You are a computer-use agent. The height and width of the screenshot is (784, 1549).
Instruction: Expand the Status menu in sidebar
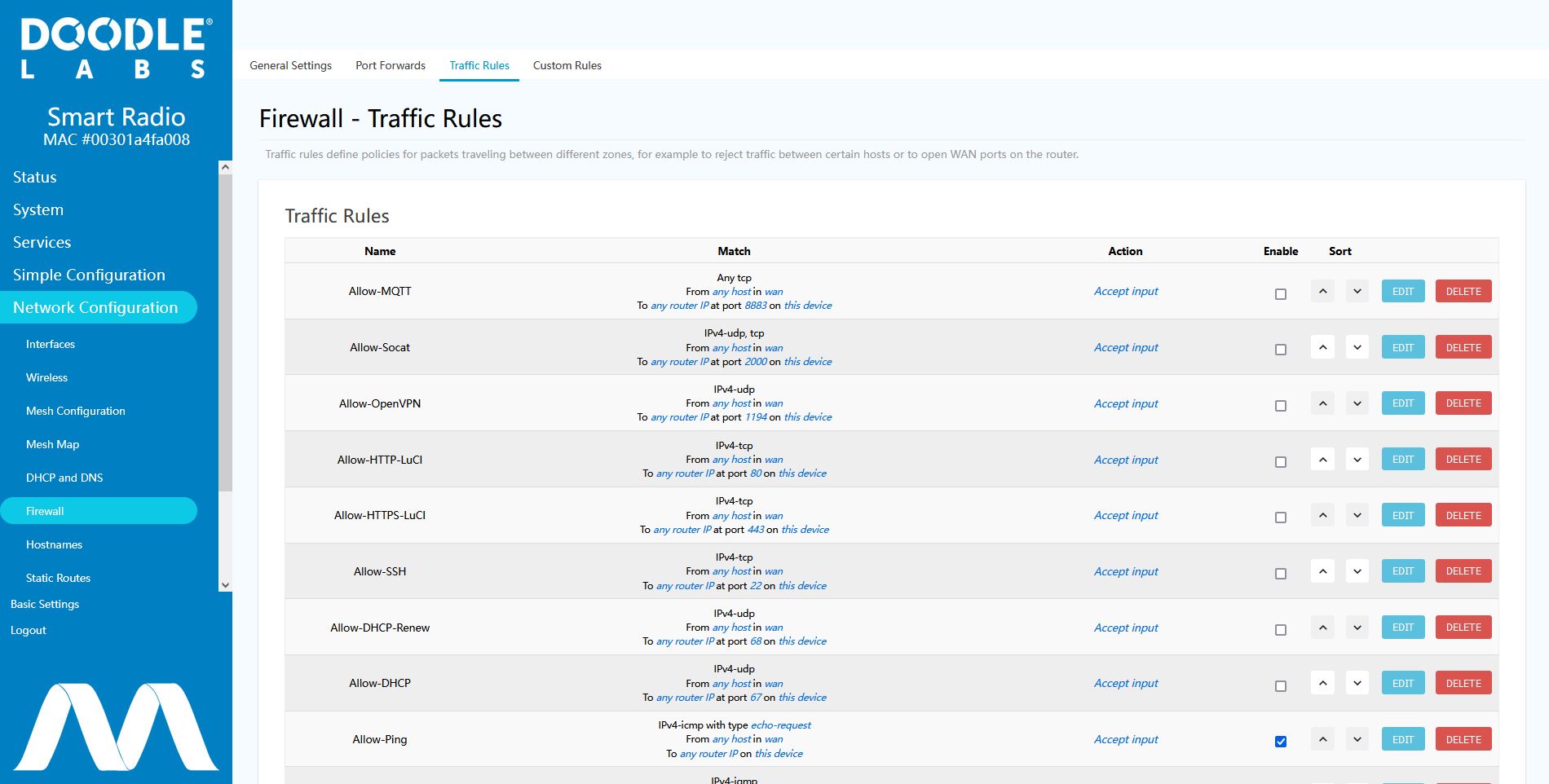tap(35, 177)
